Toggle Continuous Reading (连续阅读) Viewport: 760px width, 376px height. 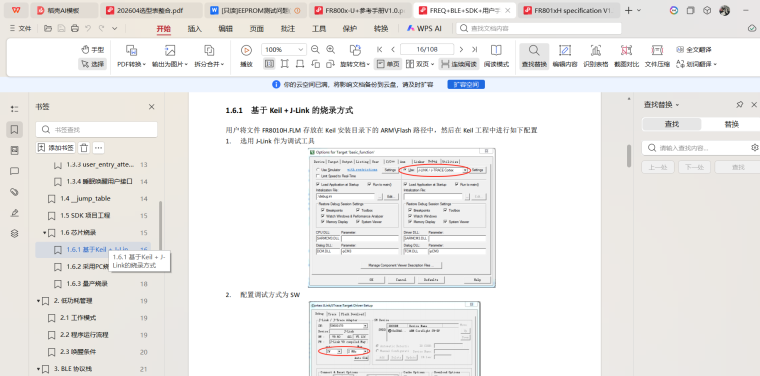[459, 64]
